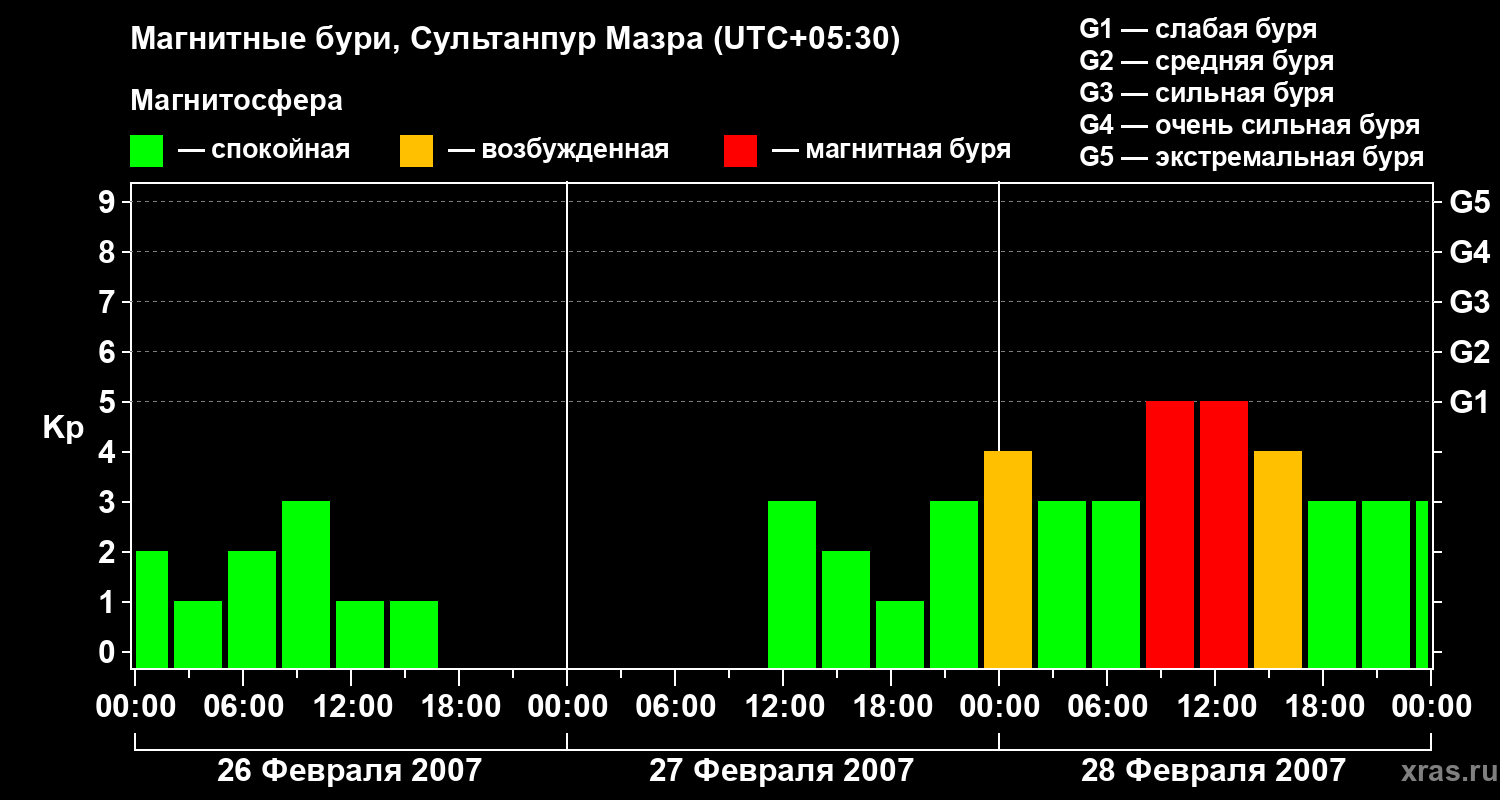This screenshot has height=800, width=1500.
Task: Click the Kp 1 green bar on 27 February
Action: tap(900, 634)
